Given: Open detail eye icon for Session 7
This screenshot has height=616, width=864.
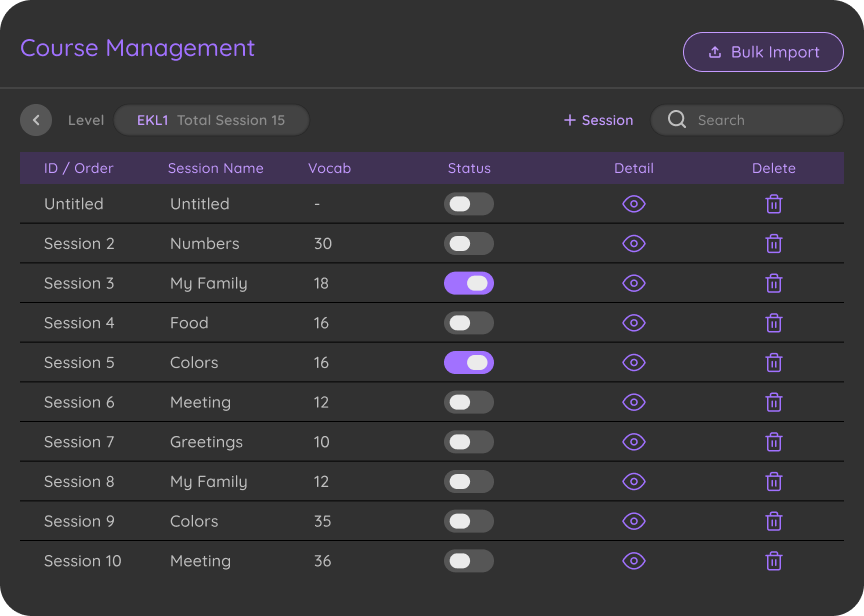Looking at the screenshot, I should [634, 442].
